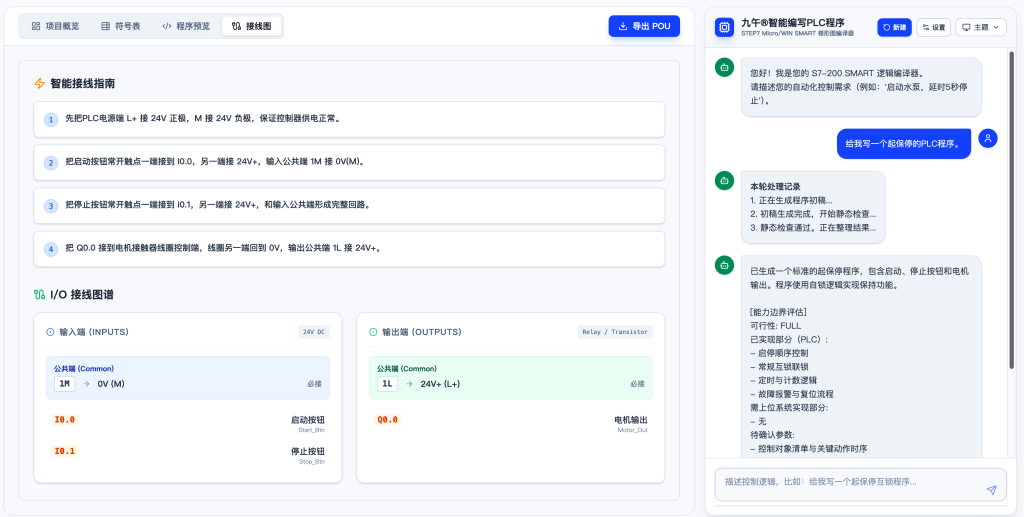
Task: Click the 24V+ (L+) common value
Action: click(x=440, y=384)
